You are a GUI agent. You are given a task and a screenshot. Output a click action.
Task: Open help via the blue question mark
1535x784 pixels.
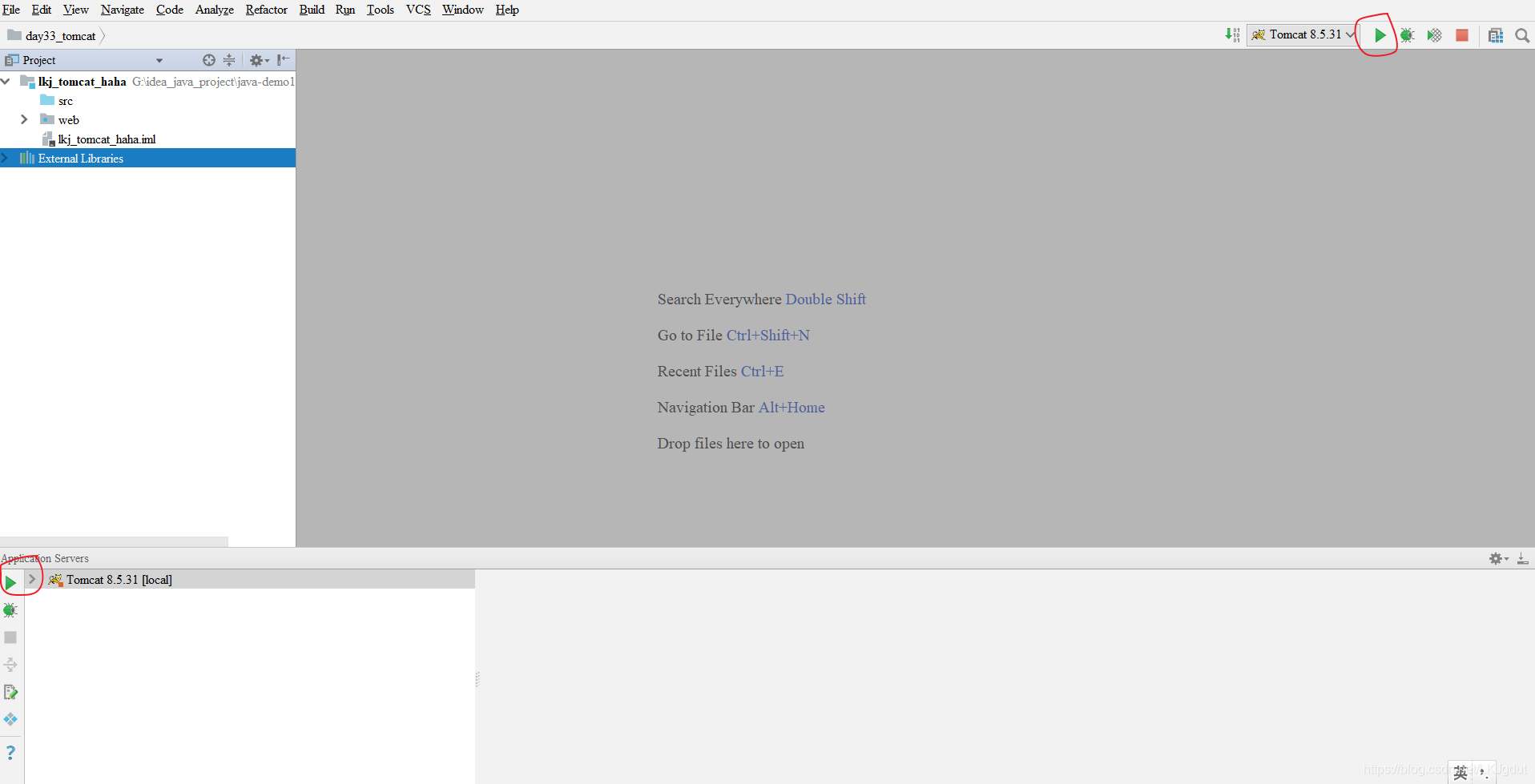(x=10, y=753)
